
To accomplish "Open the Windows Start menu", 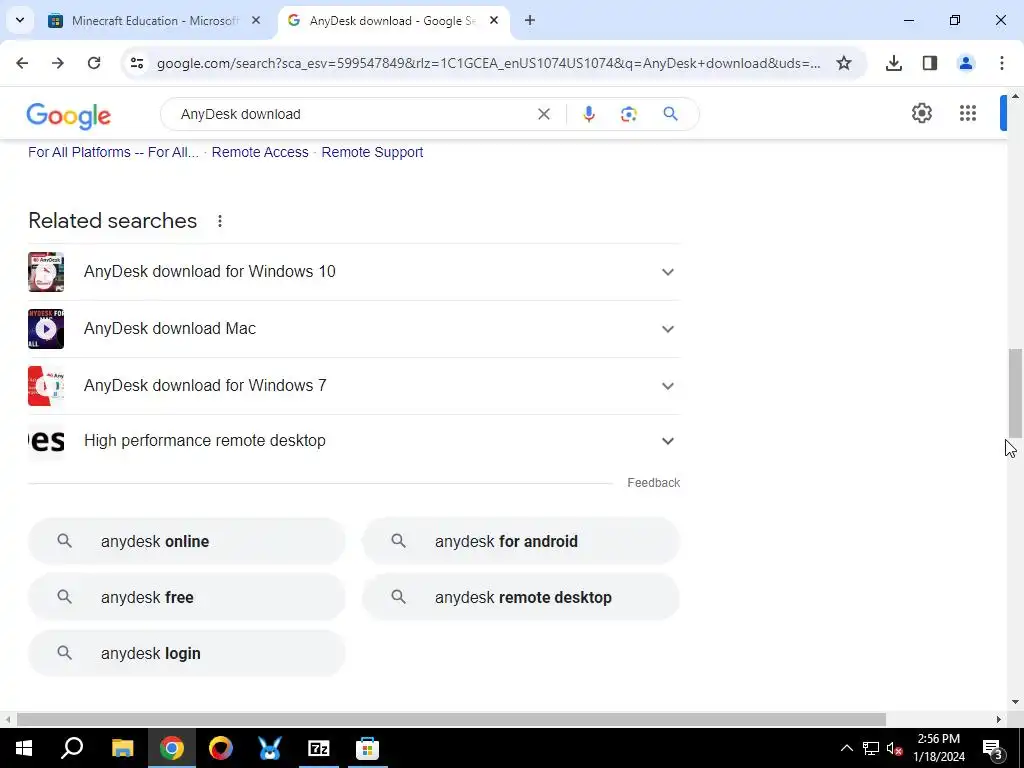I will [x=24, y=748].
